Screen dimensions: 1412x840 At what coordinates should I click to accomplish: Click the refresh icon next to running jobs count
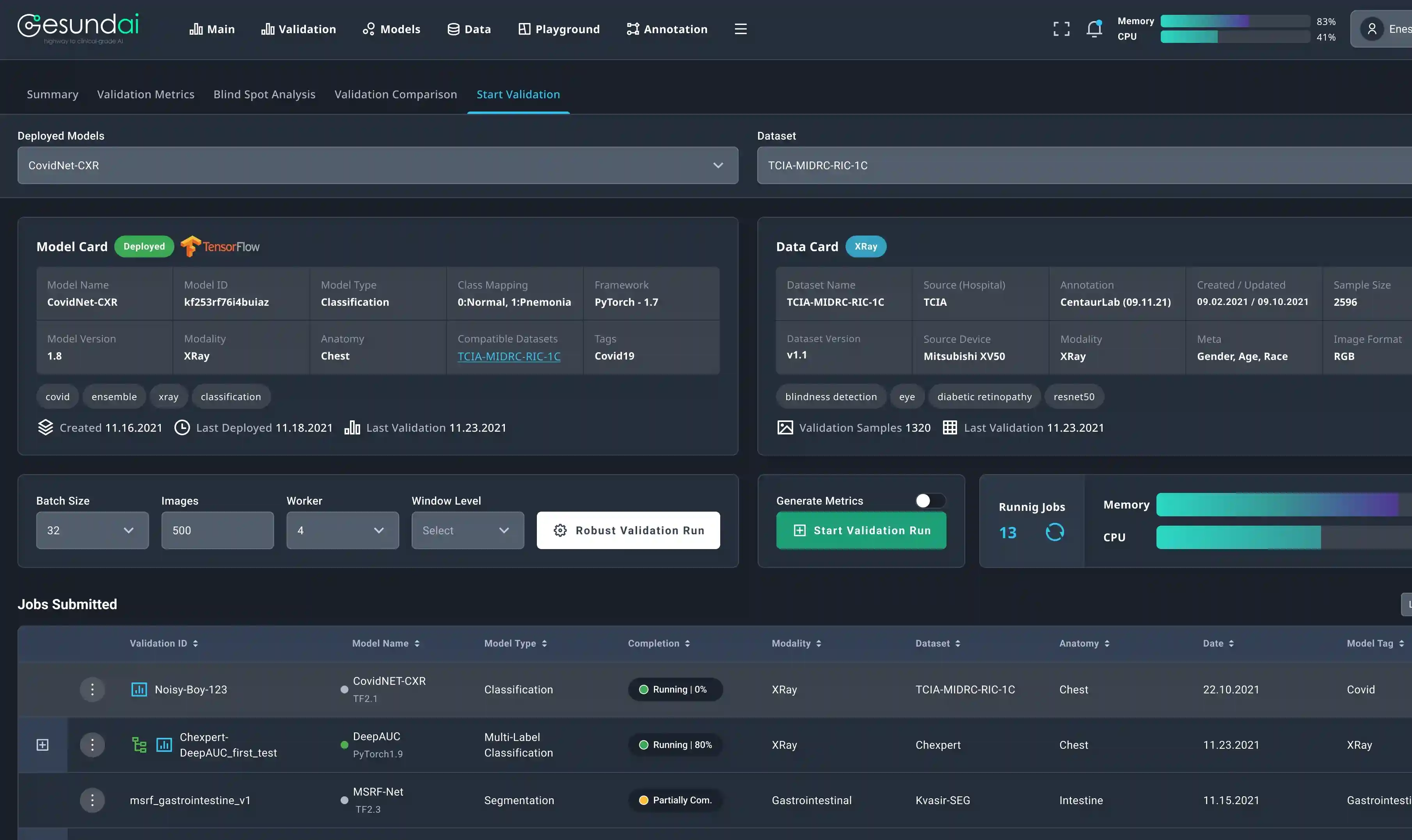click(x=1054, y=532)
